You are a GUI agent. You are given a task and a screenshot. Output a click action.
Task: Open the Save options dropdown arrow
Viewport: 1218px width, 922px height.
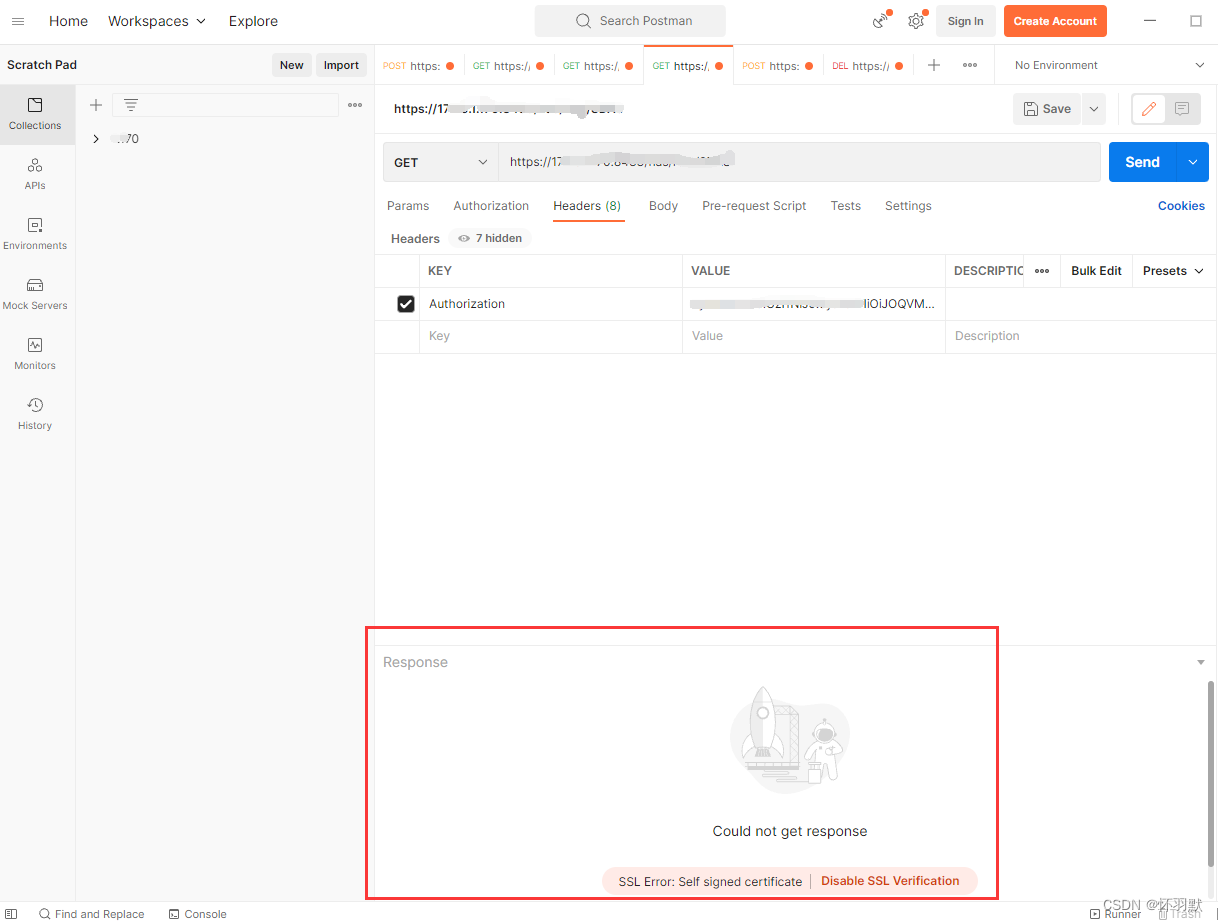point(1094,109)
